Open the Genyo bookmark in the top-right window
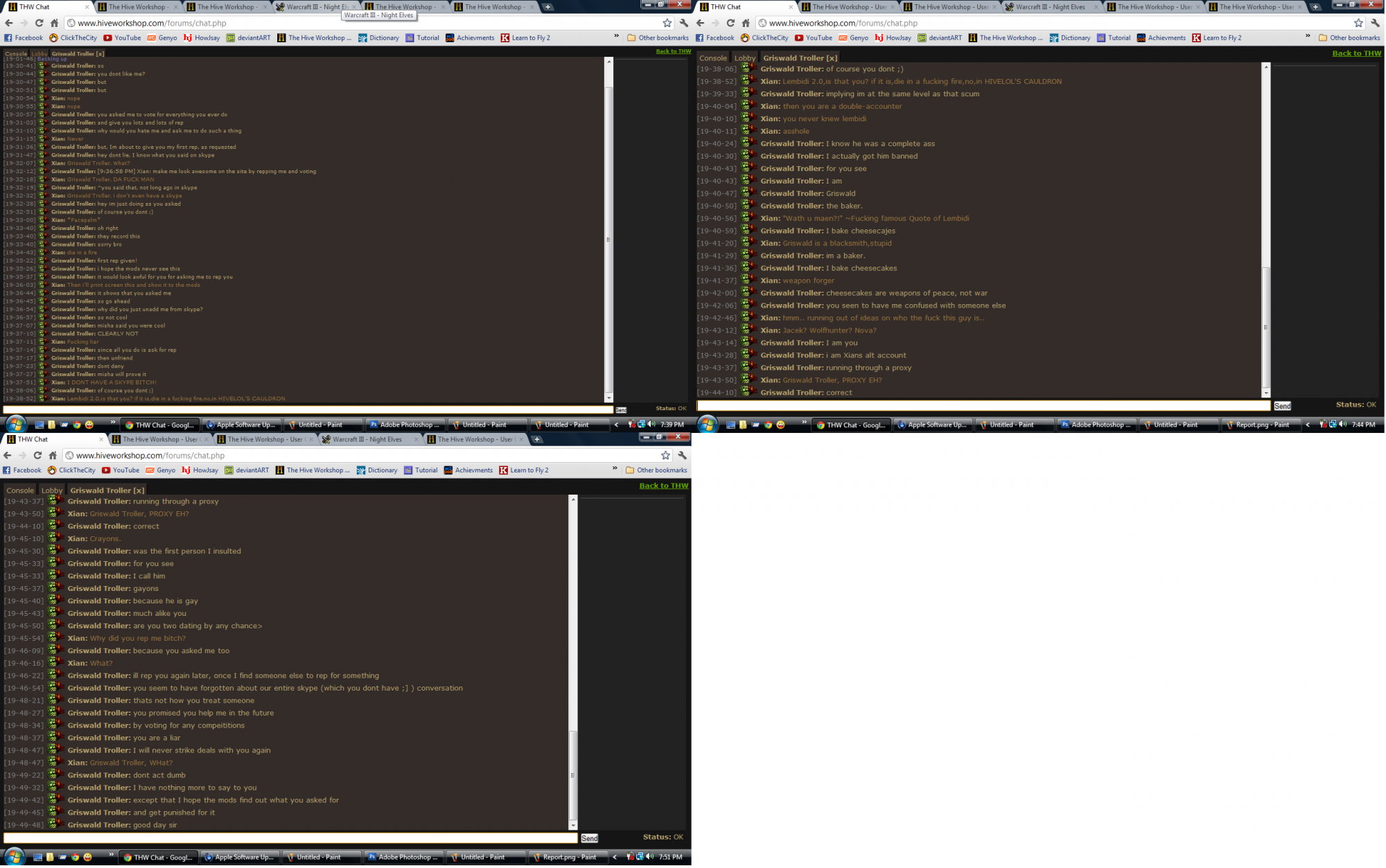 coord(853,38)
